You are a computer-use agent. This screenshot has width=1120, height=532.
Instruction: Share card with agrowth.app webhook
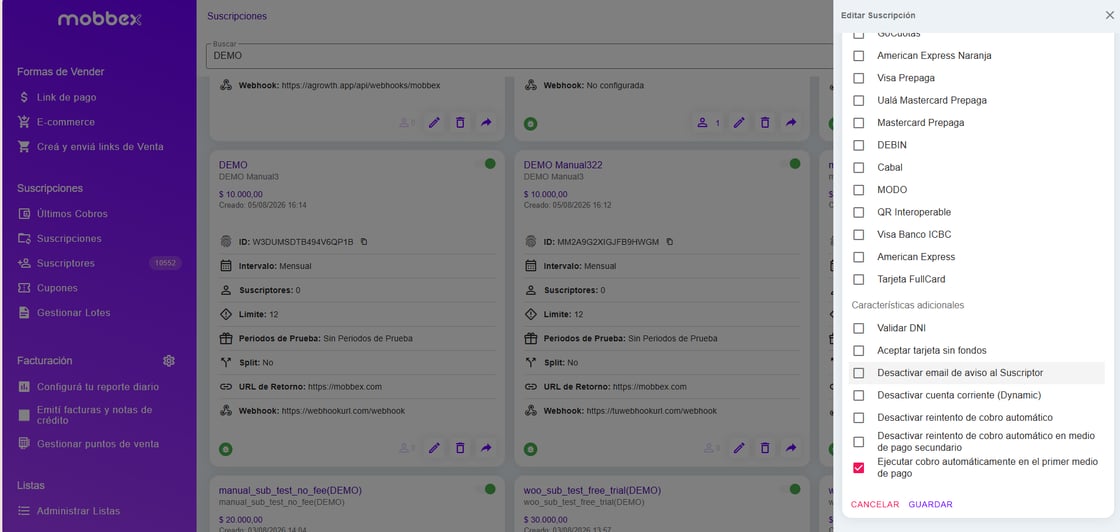tap(486, 123)
